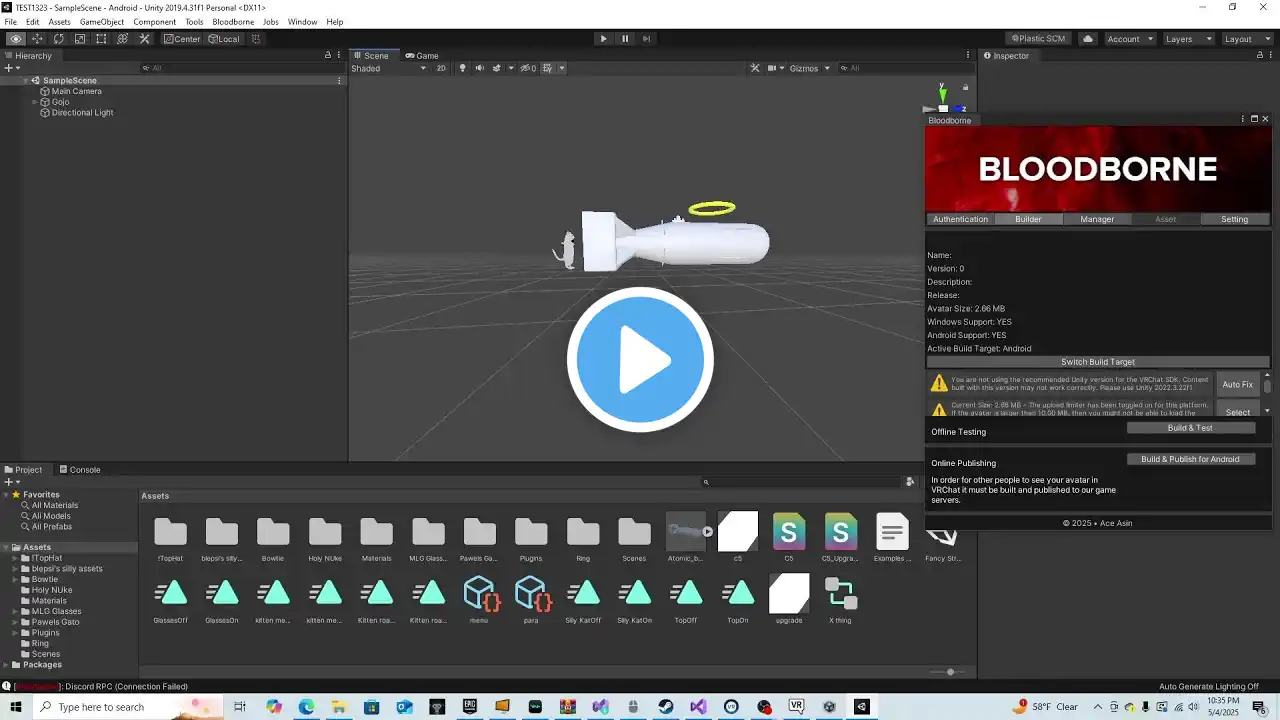Select the Move tool
Image resolution: width=1280 pixels, height=720 pixels.
(x=37, y=39)
